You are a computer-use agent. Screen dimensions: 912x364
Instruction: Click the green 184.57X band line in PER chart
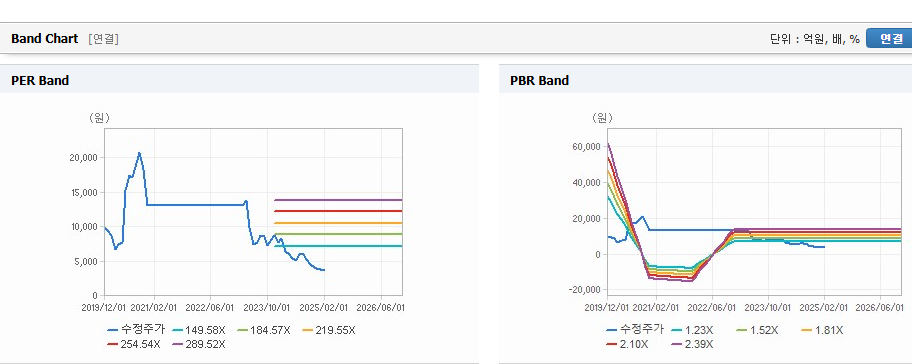[338, 234]
